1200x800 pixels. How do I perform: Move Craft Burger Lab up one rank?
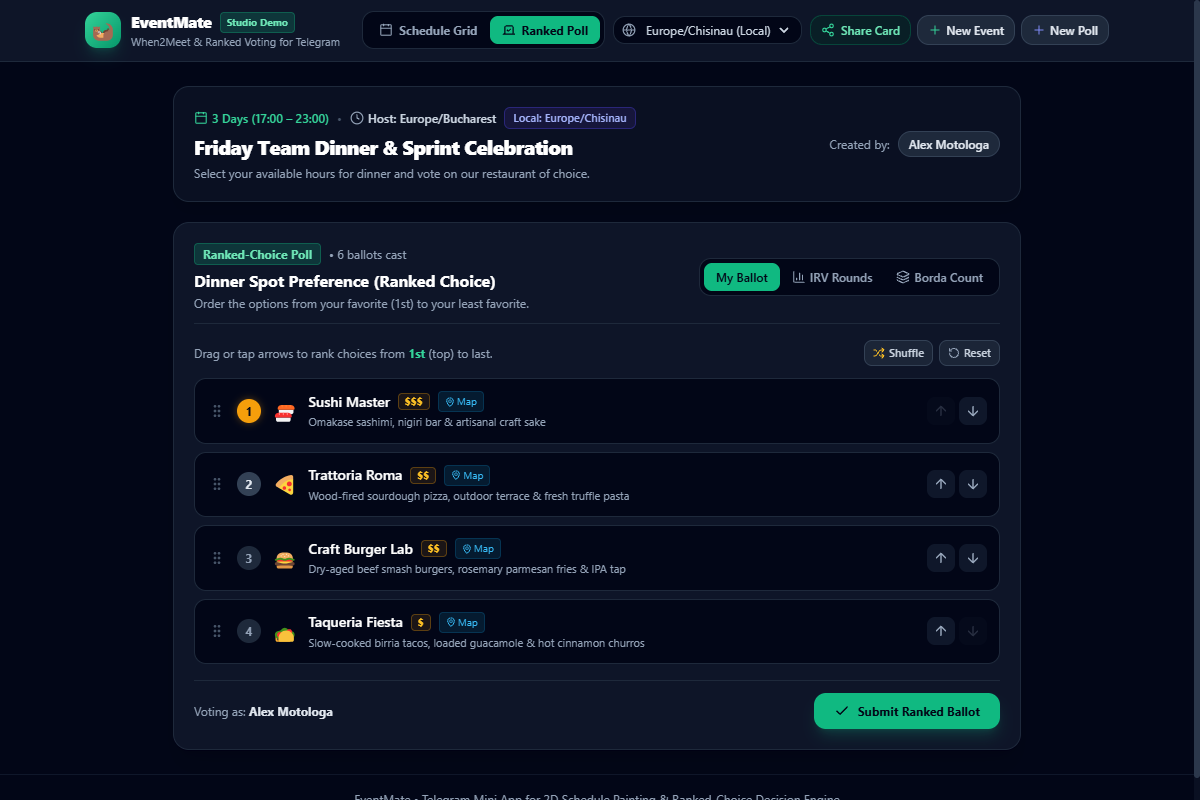click(x=941, y=558)
